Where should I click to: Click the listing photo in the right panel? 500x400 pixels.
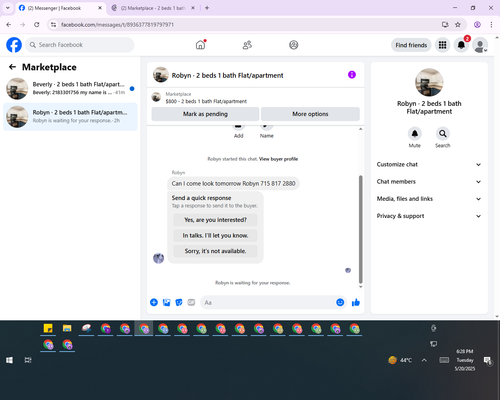[x=429, y=82]
